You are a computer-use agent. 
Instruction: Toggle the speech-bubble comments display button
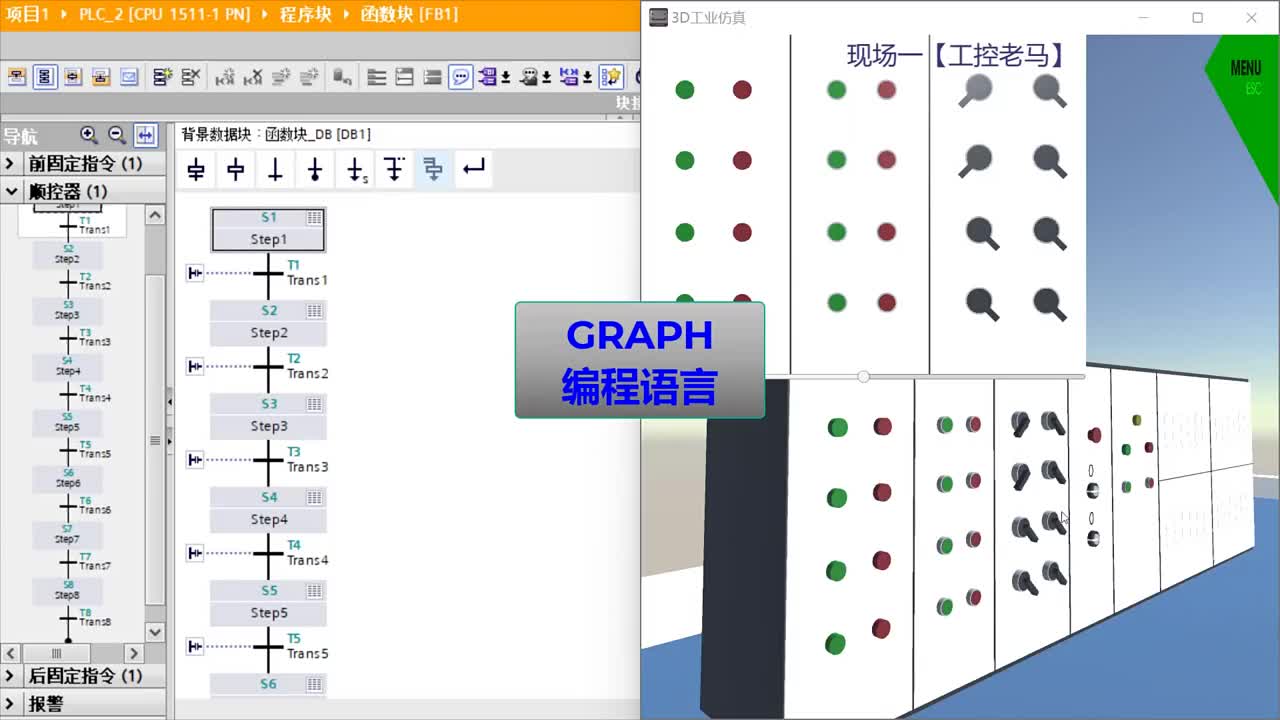pyautogui.click(x=461, y=77)
